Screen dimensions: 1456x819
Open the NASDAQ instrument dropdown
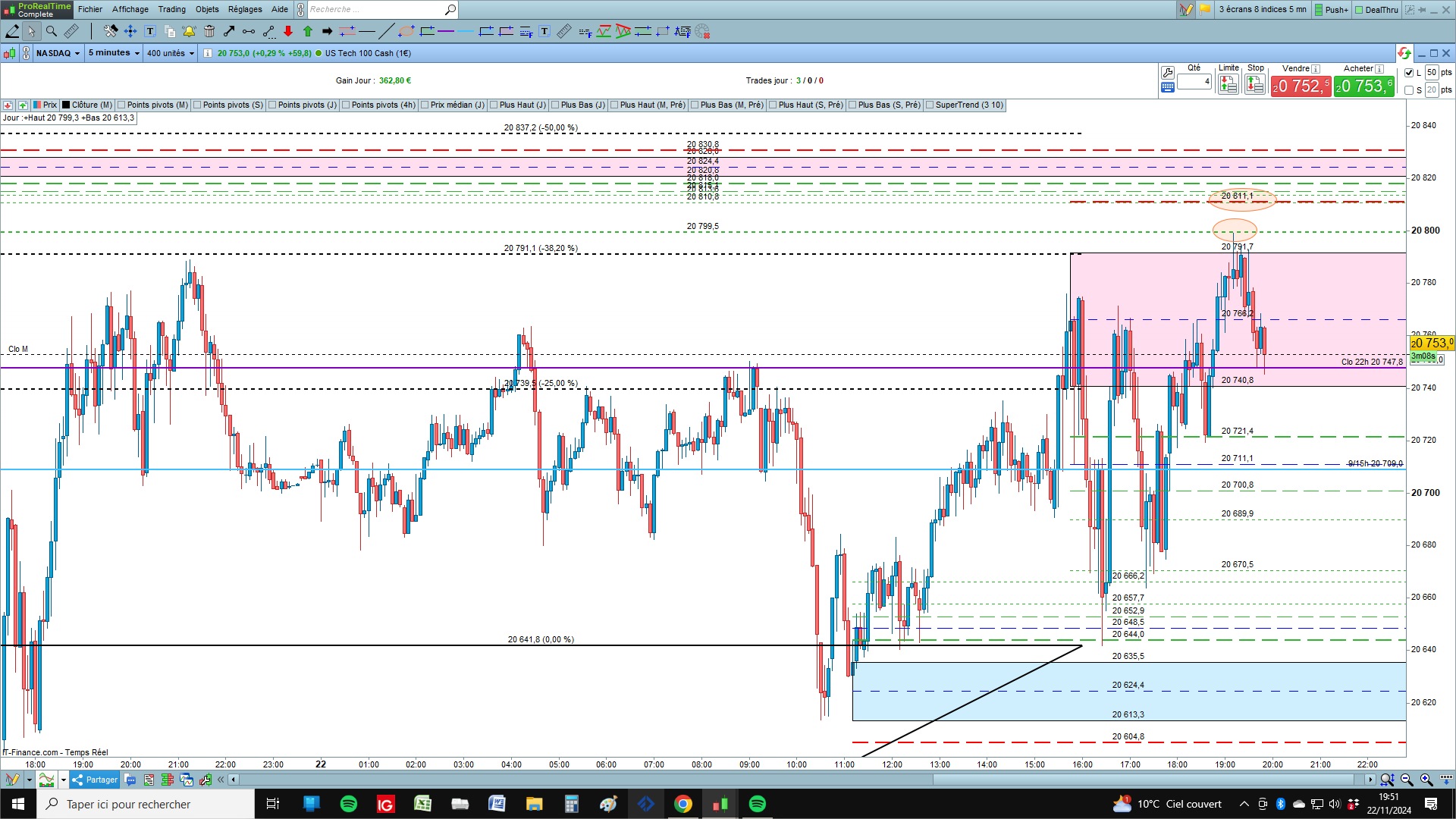point(58,53)
